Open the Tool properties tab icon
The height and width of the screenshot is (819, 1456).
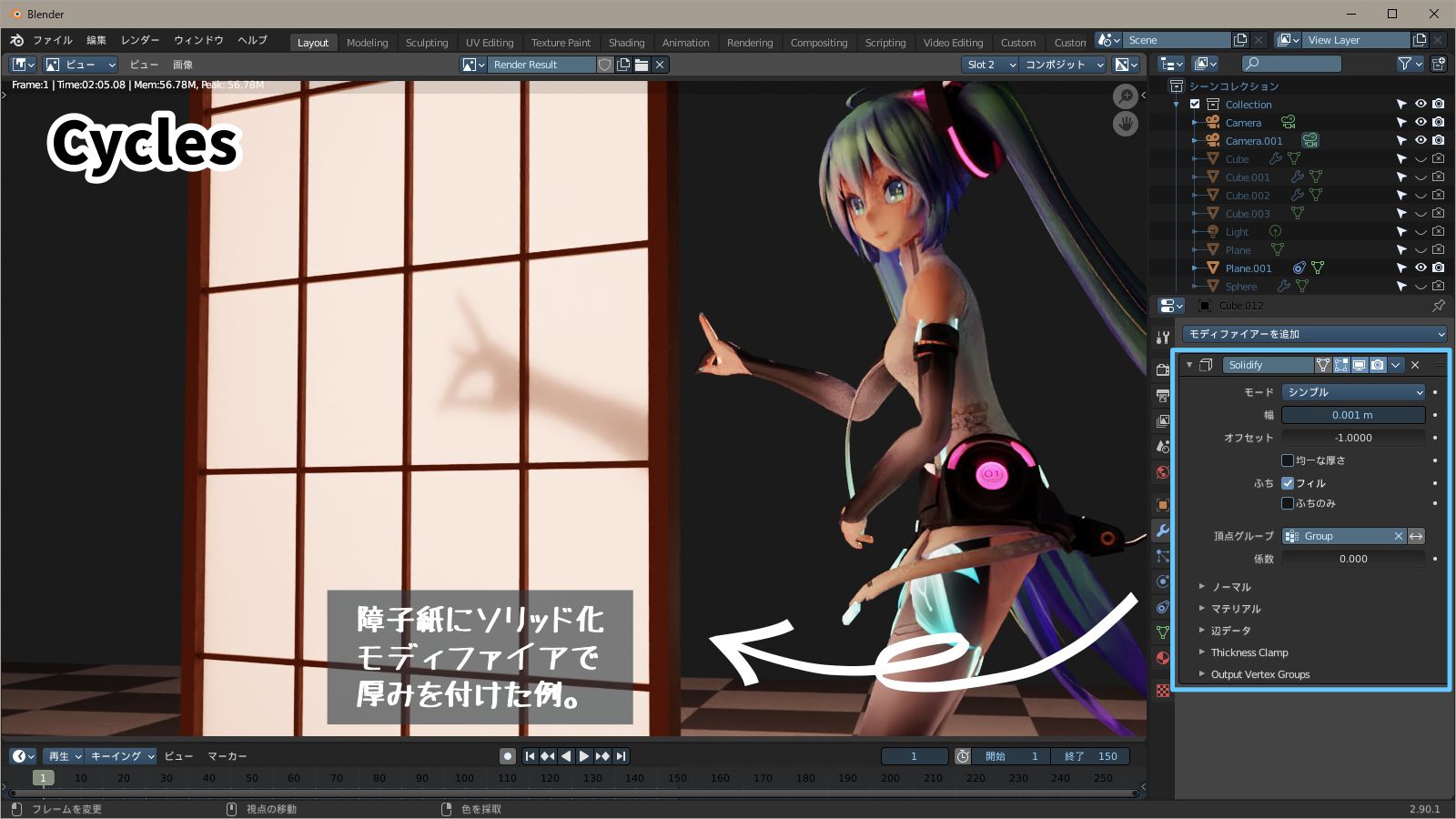pyautogui.click(x=1162, y=338)
